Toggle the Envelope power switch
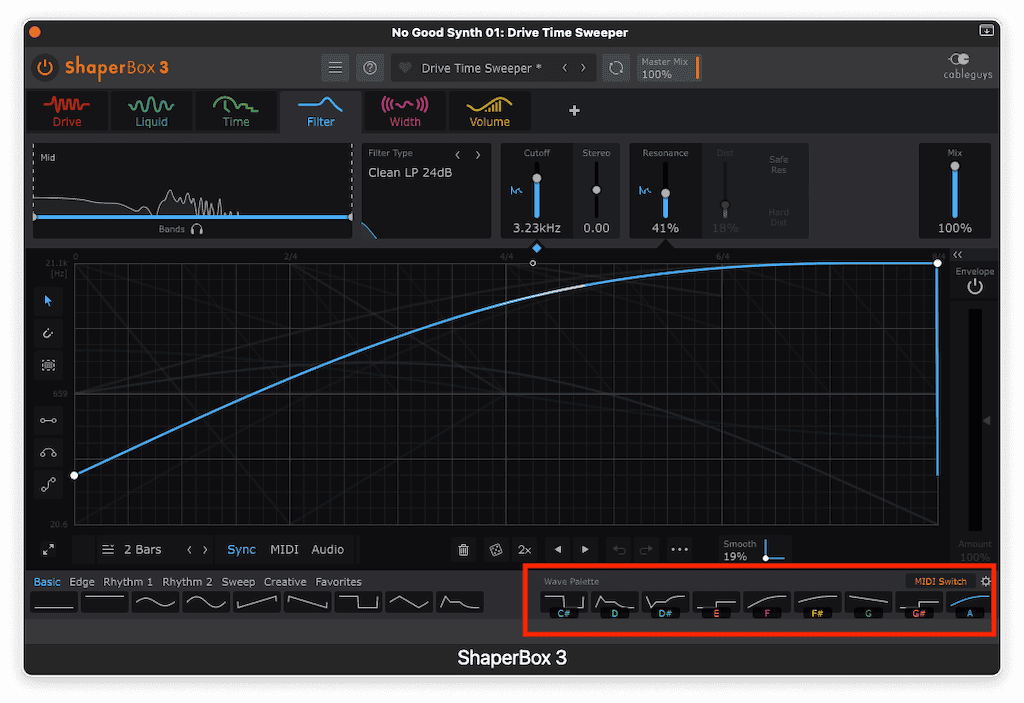 pyautogui.click(x=974, y=287)
